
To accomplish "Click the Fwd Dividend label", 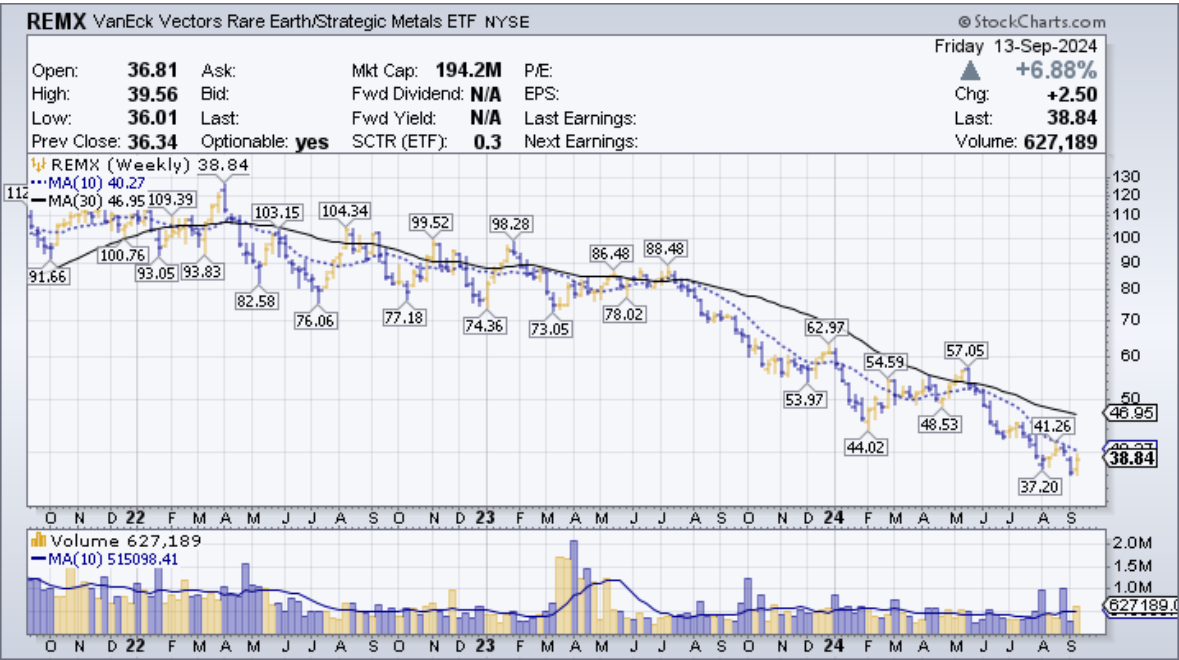I will pos(408,94).
